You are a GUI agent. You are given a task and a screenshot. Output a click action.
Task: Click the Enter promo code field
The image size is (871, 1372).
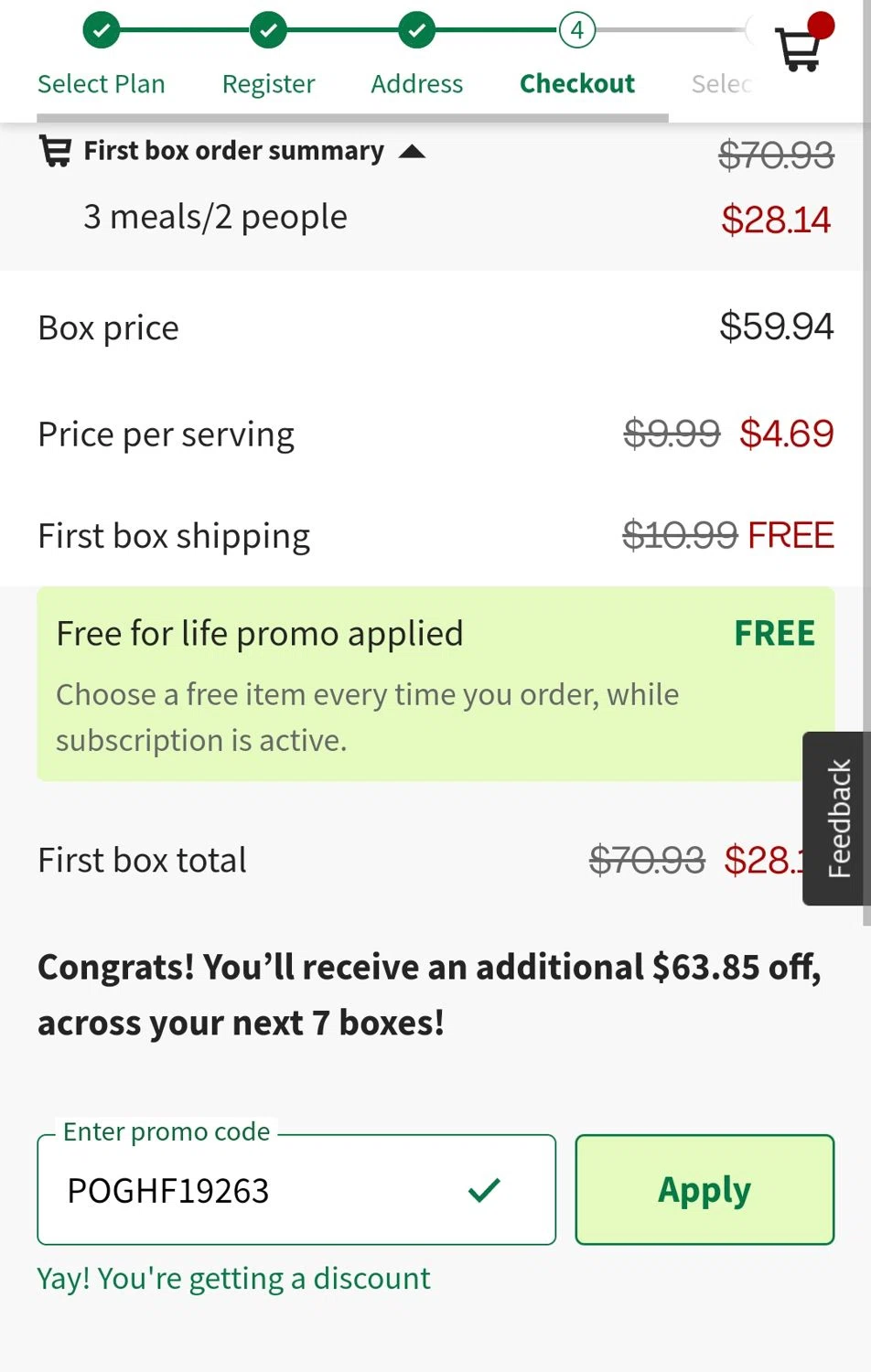tap(256, 1189)
